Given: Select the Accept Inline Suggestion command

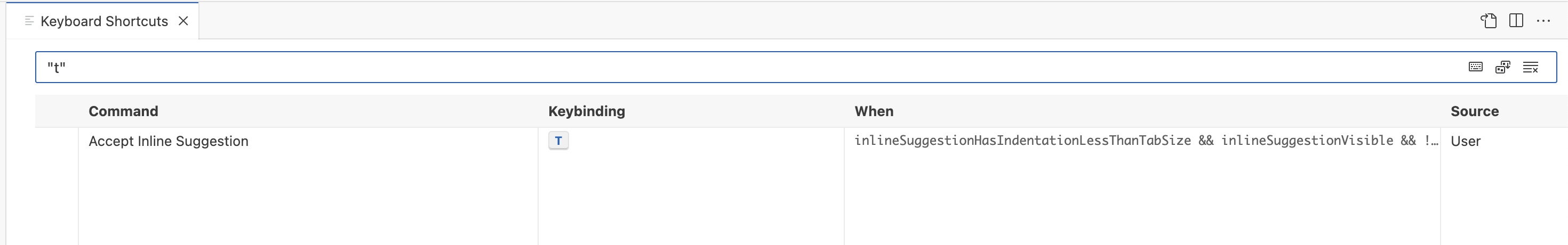Looking at the screenshot, I should [169, 141].
